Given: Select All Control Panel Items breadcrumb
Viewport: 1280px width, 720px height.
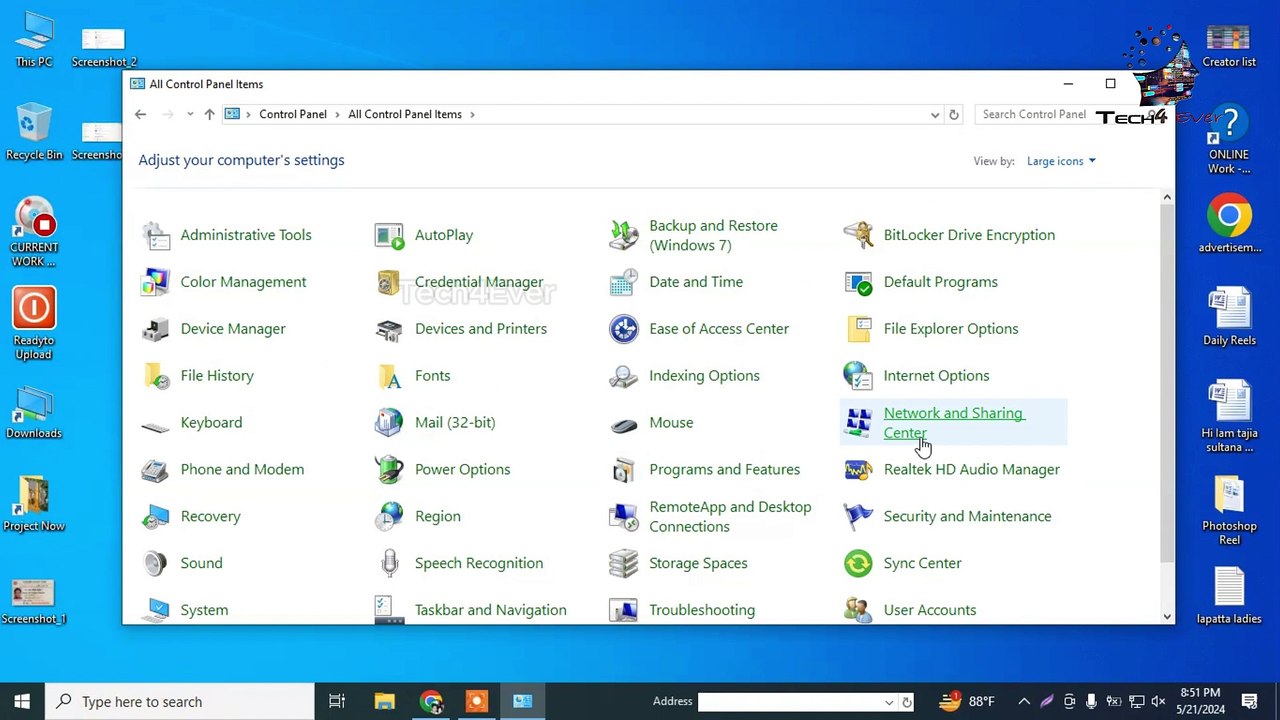Looking at the screenshot, I should click(404, 114).
